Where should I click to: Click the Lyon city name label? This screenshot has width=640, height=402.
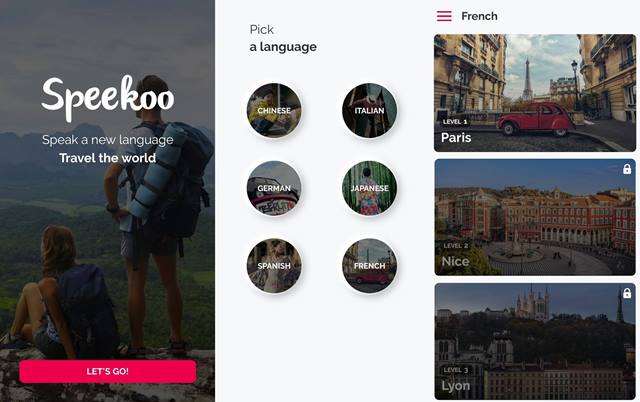pyautogui.click(x=456, y=386)
